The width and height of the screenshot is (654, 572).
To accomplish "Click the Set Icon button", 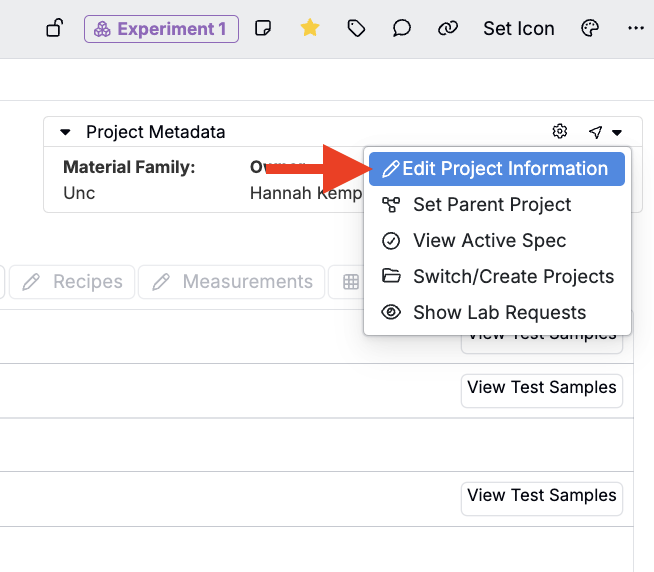I will pos(518,28).
